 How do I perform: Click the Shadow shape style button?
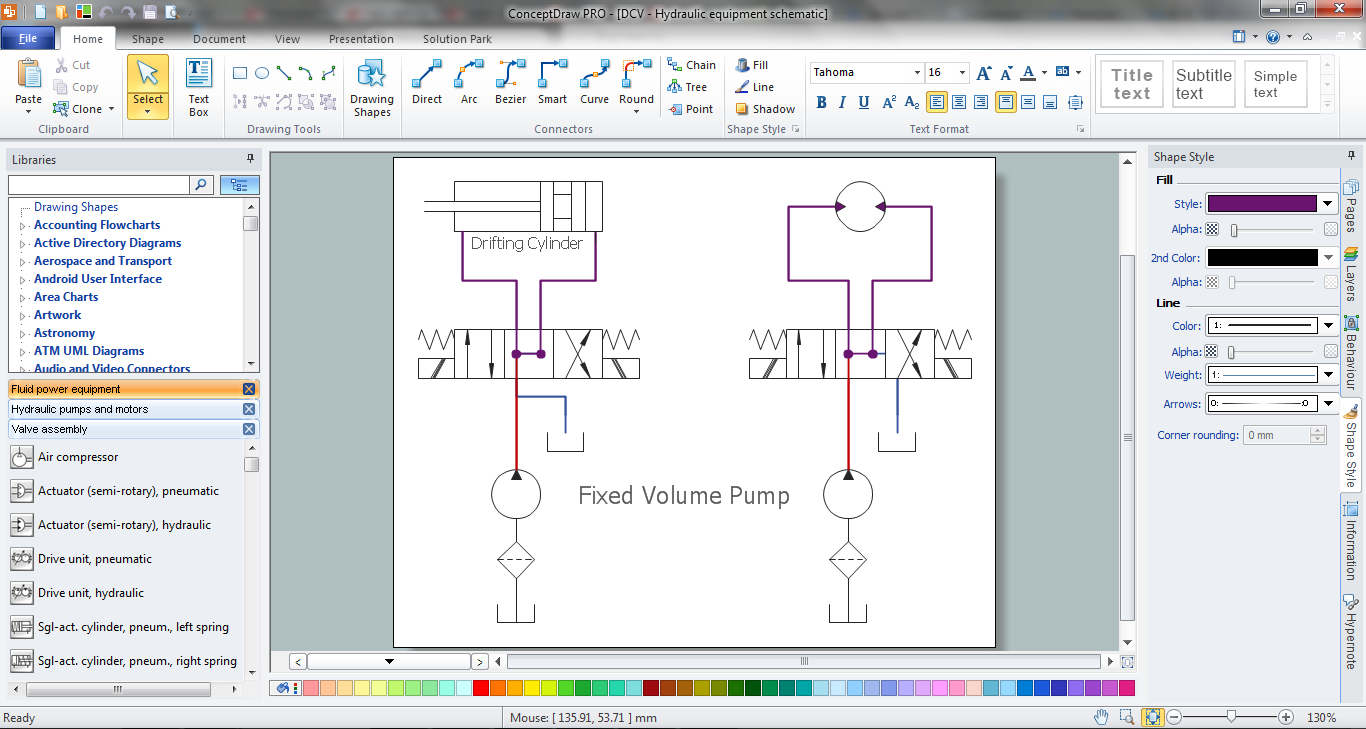[x=765, y=109]
